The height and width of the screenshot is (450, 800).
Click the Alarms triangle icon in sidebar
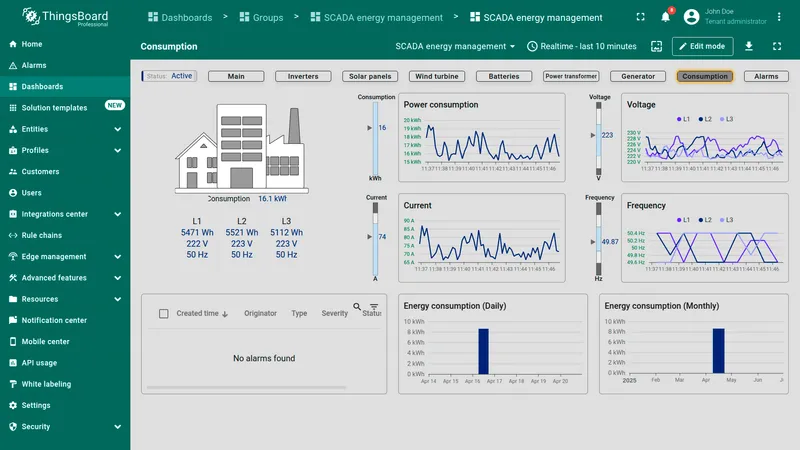click(x=13, y=65)
